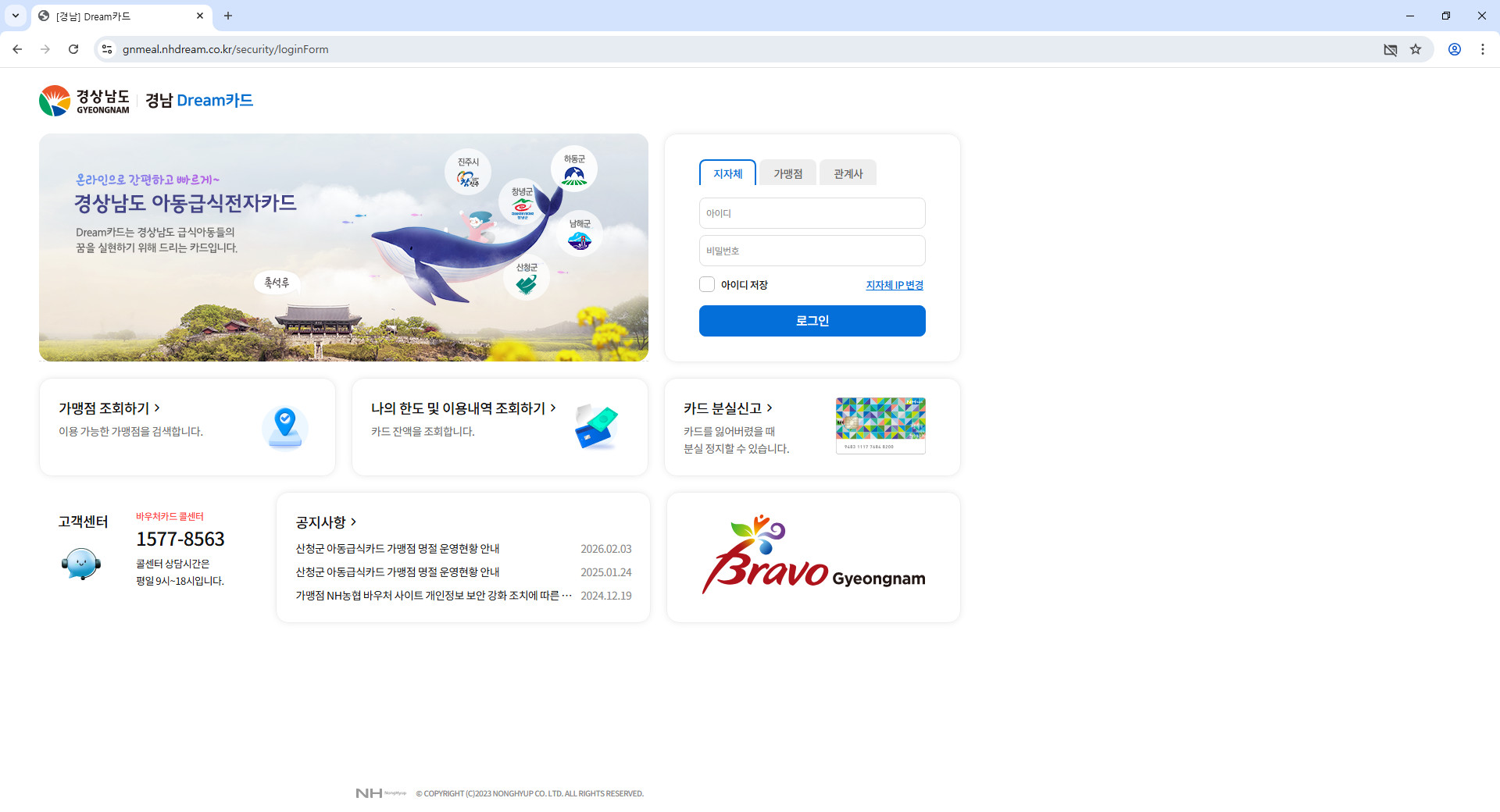Click the Bravo Gyeongnam logo
Screen dimensions: 1500x812
pos(813,555)
